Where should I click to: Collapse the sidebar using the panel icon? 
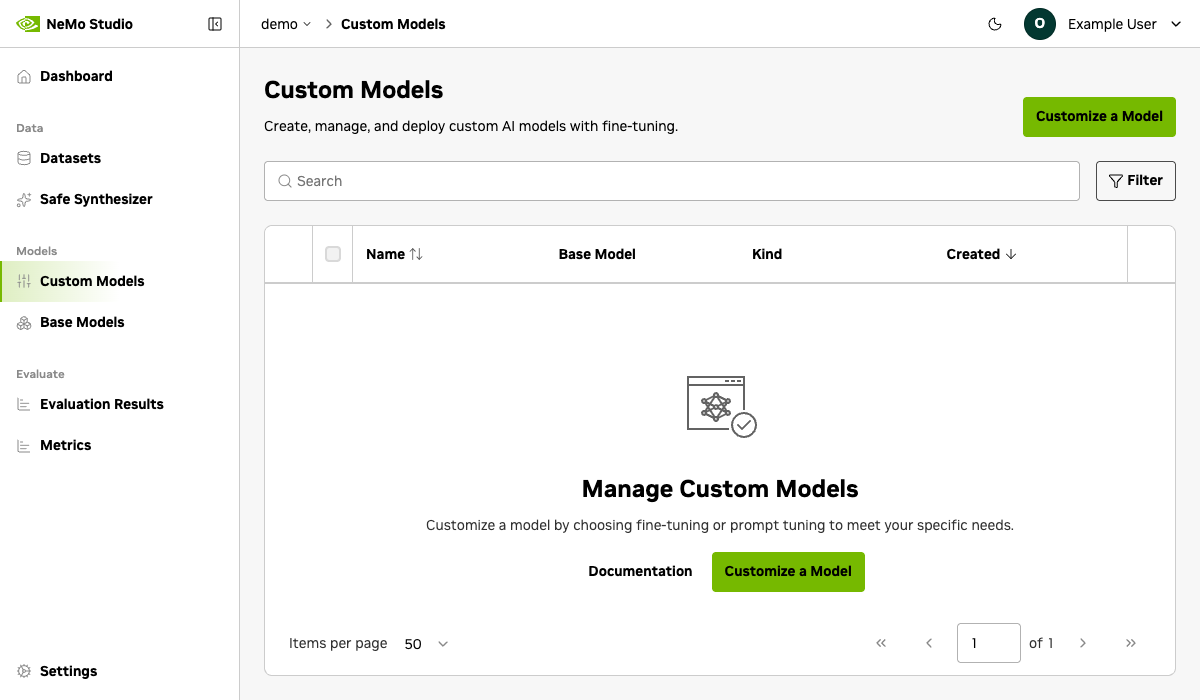(x=215, y=23)
